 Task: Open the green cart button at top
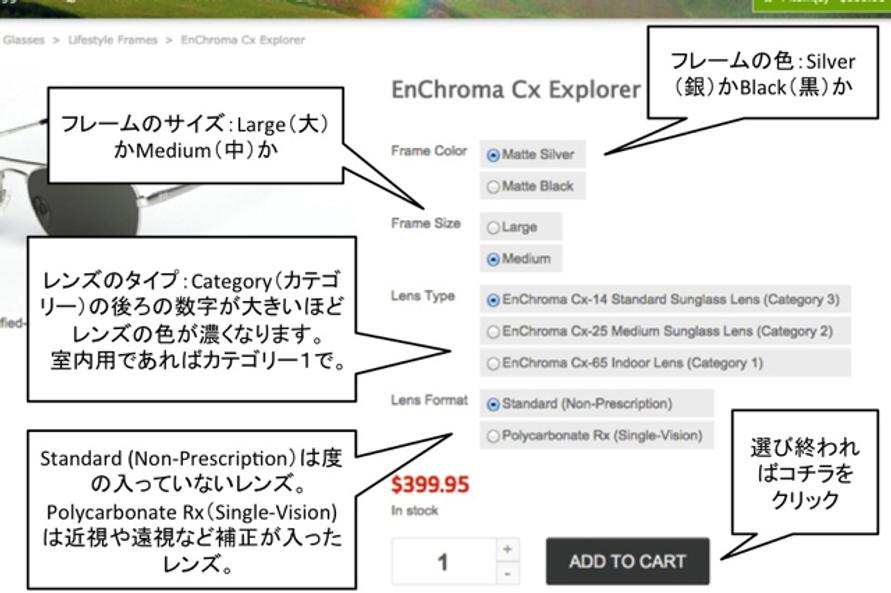point(821,5)
